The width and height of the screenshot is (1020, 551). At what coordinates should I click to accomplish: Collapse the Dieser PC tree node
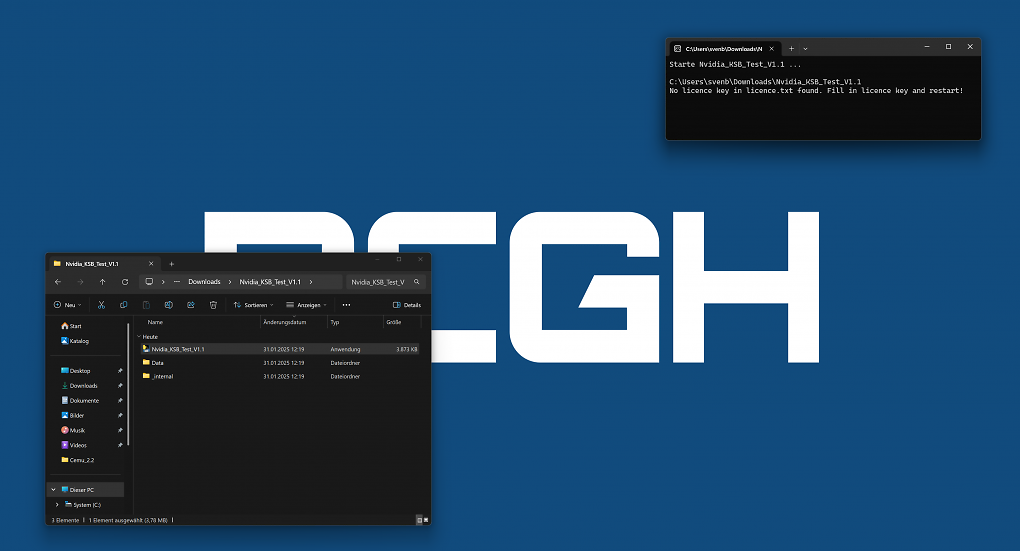click(x=53, y=489)
